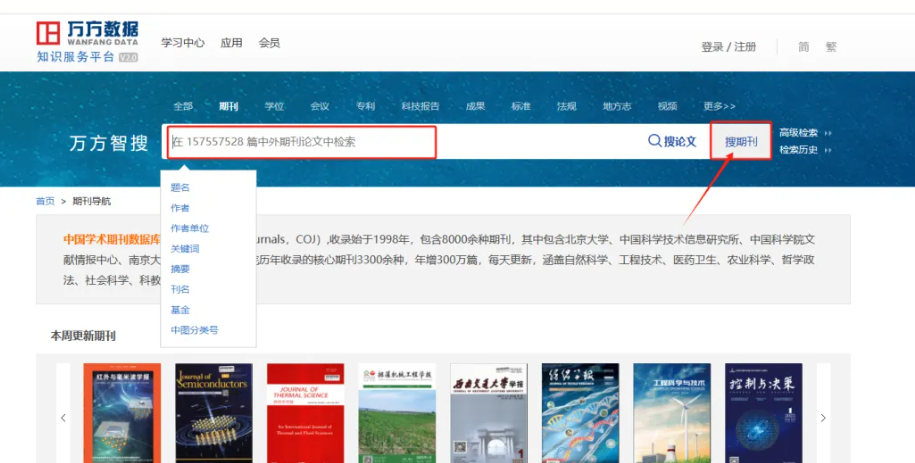The width and height of the screenshot is (915, 463).
Task: Choose 关键词 field from dropdown
Action: point(185,249)
